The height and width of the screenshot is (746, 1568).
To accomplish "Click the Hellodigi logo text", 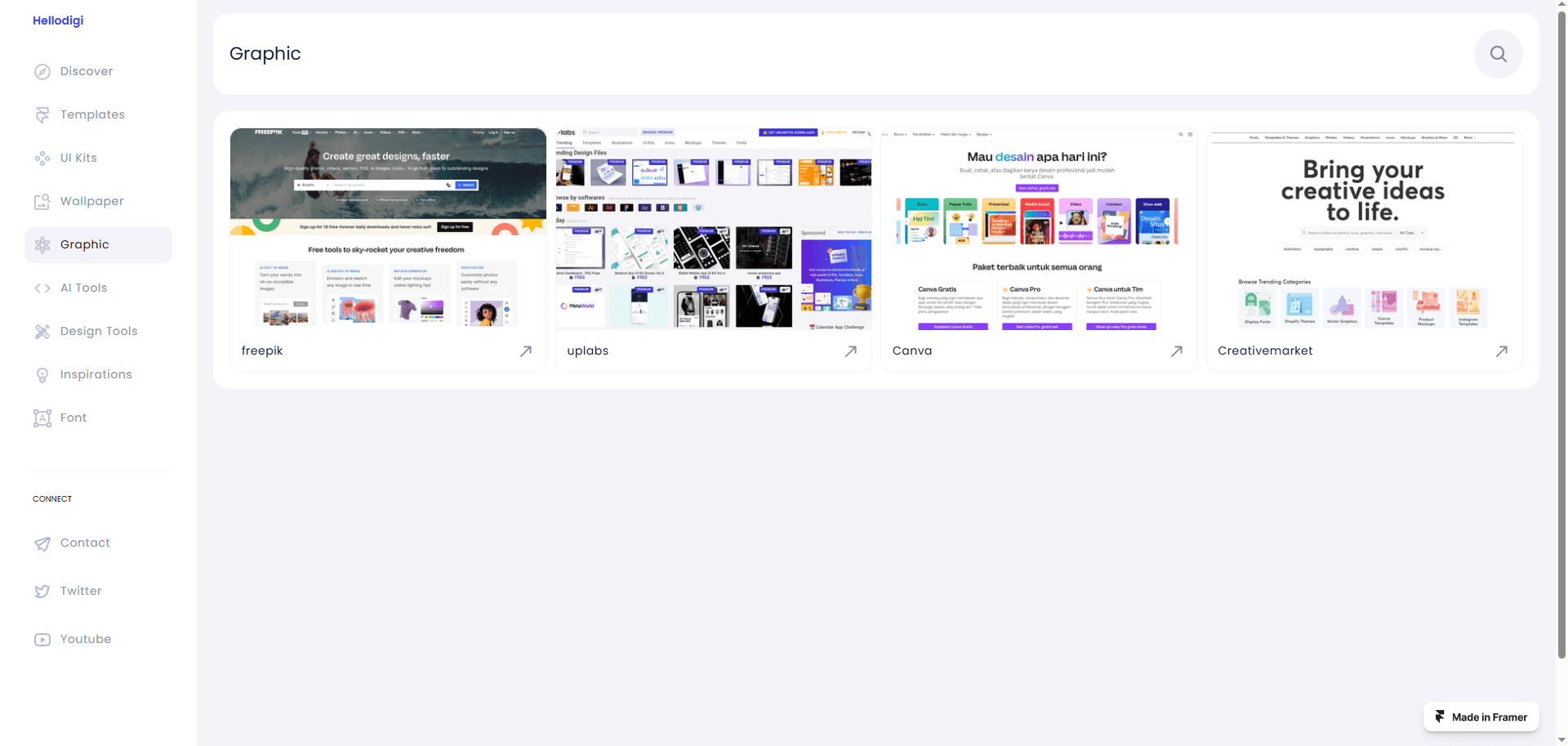I will 58,20.
